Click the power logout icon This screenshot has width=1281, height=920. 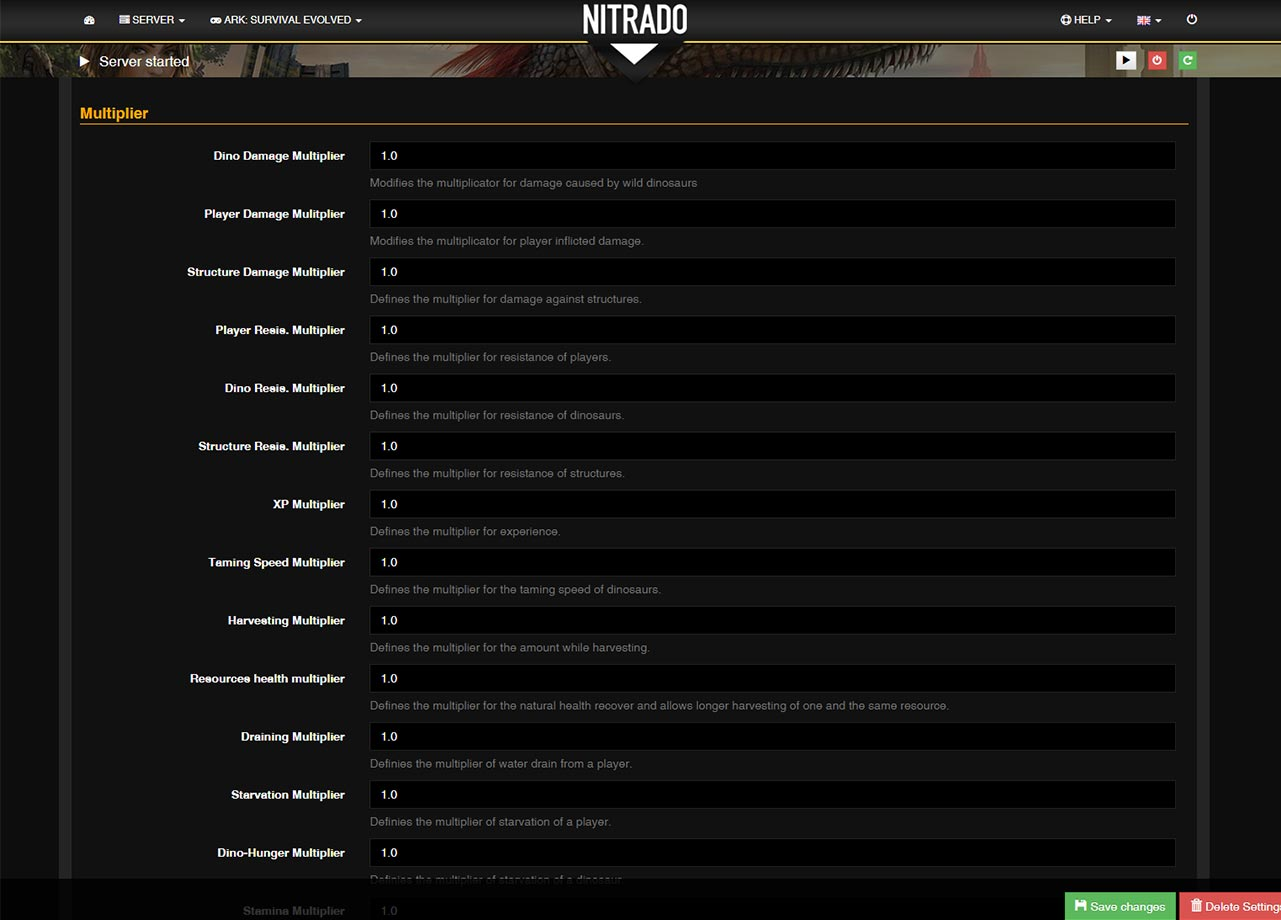(1191, 19)
